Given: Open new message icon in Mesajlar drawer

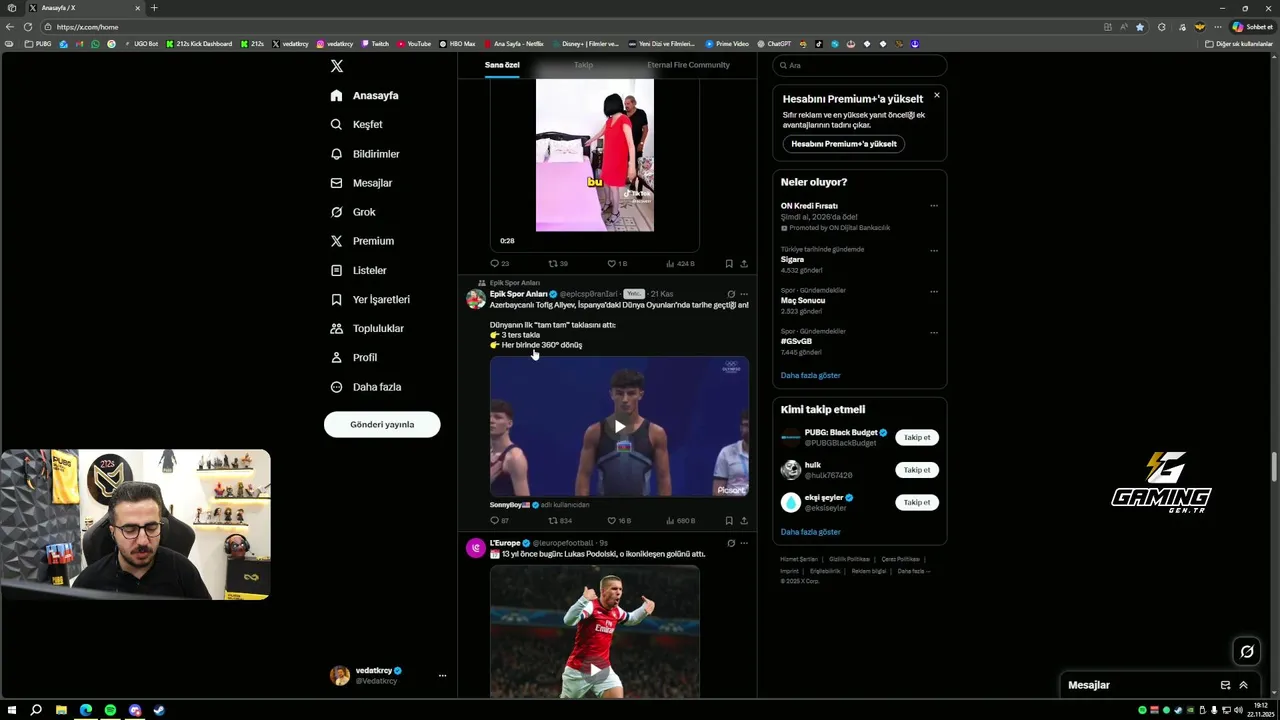Looking at the screenshot, I should [1225, 685].
